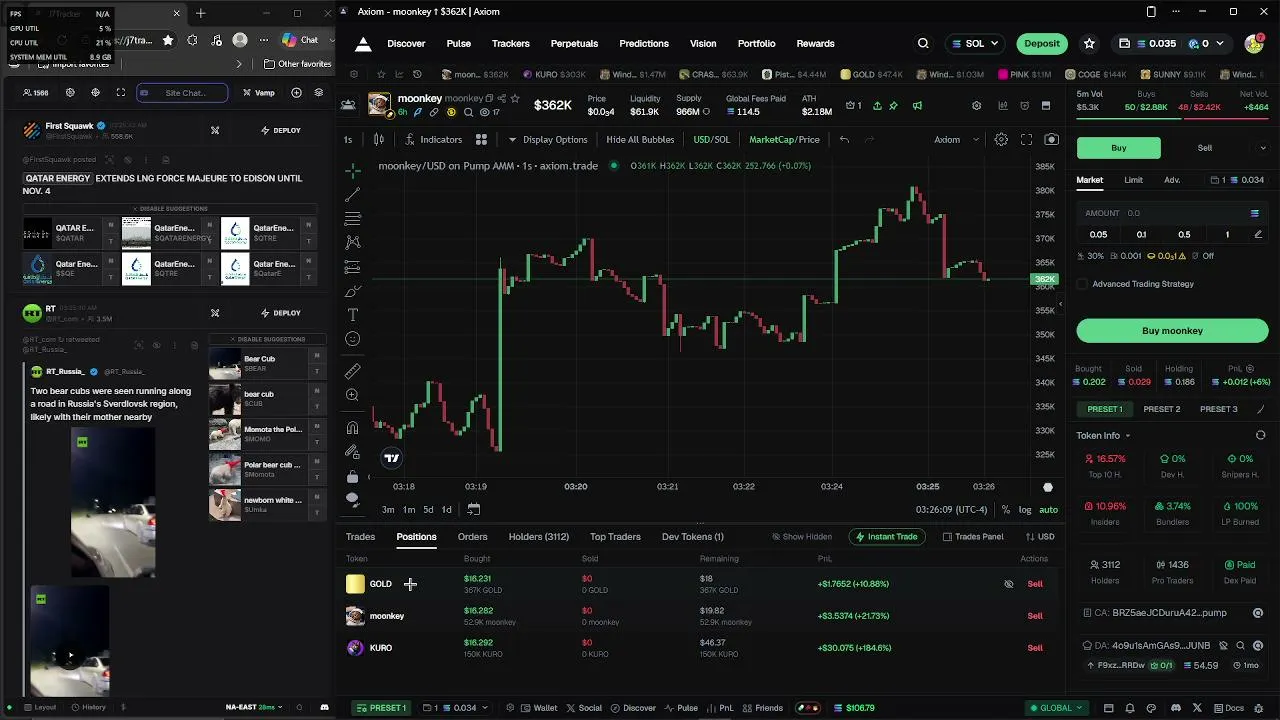Switch to the Holders (3112) tab
Viewport: 1280px width, 720px height.
538,537
